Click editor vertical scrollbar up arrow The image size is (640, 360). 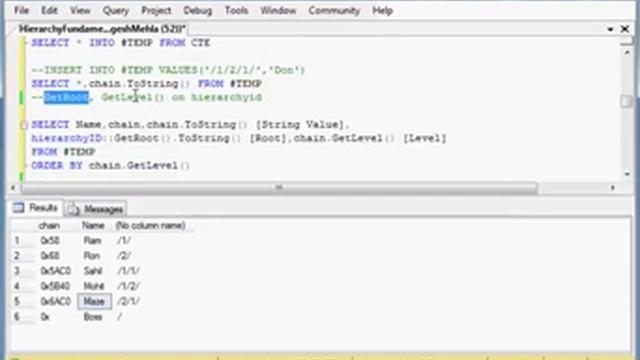(627, 52)
